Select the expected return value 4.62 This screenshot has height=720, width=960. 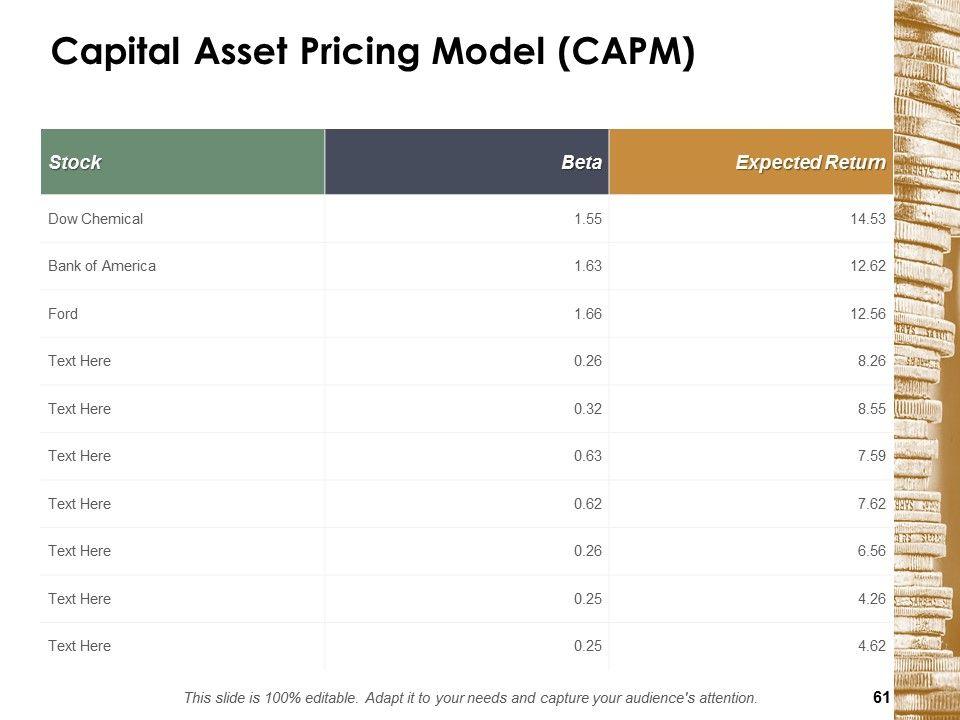point(871,646)
